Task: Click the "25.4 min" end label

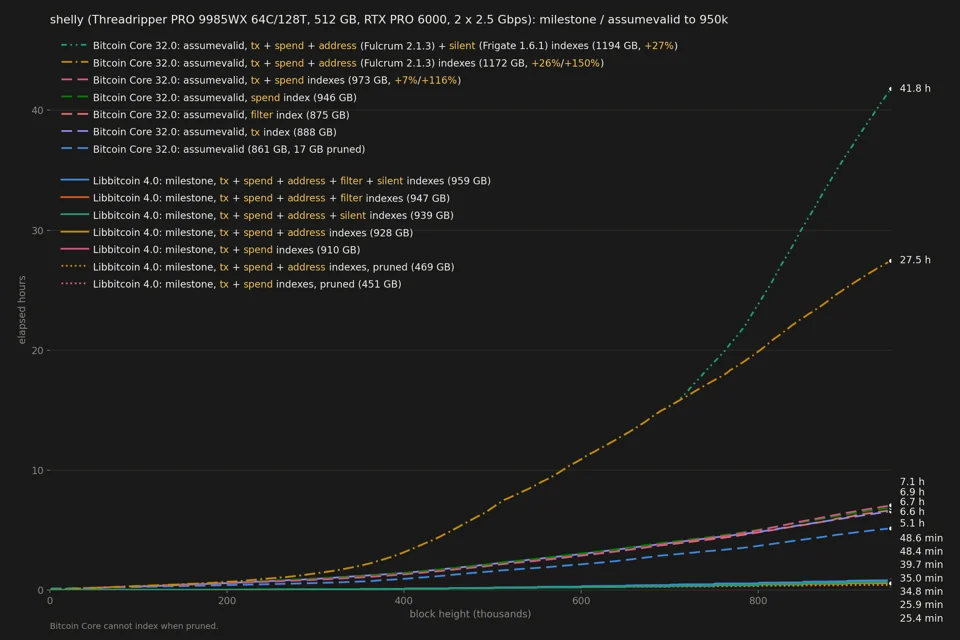Action: pos(921,618)
